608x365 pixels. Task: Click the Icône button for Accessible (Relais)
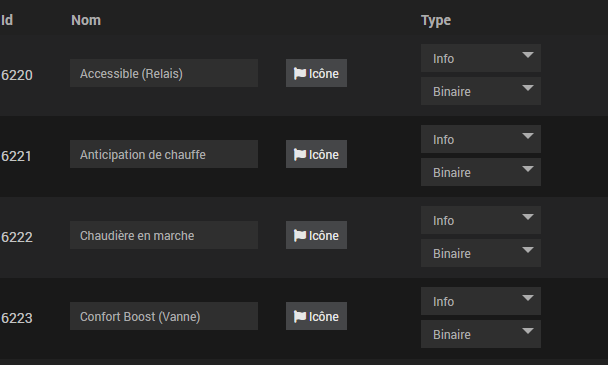(x=316, y=73)
